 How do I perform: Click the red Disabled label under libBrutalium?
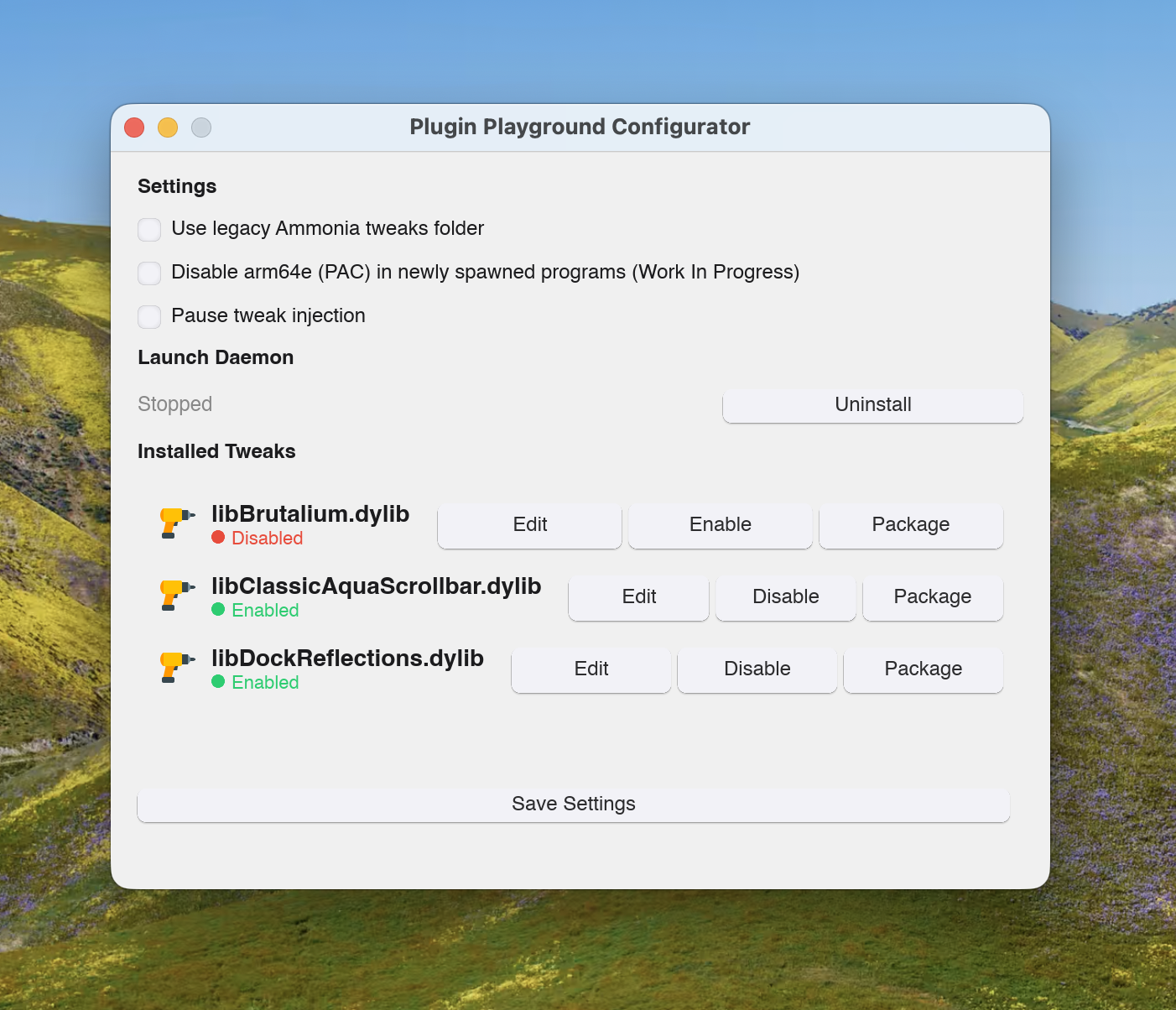(268, 539)
